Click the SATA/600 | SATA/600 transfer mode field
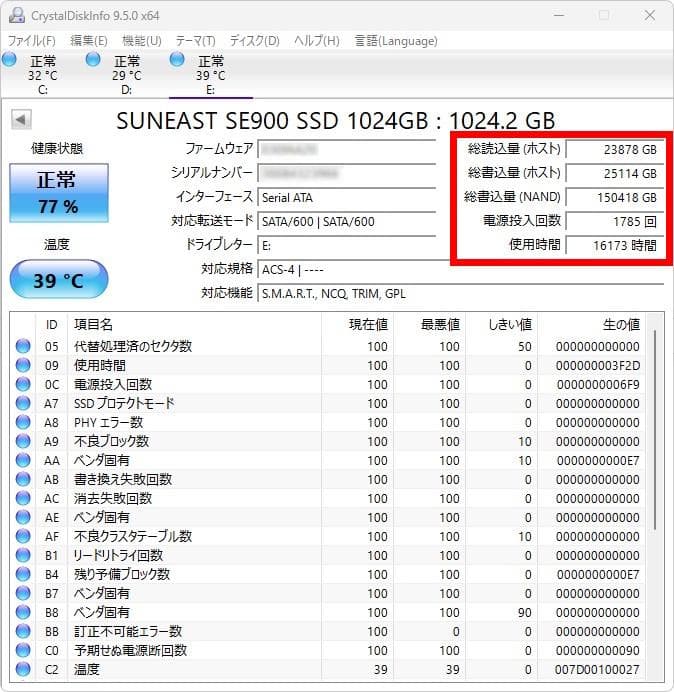The width and height of the screenshot is (674, 692). tap(347, 221)
